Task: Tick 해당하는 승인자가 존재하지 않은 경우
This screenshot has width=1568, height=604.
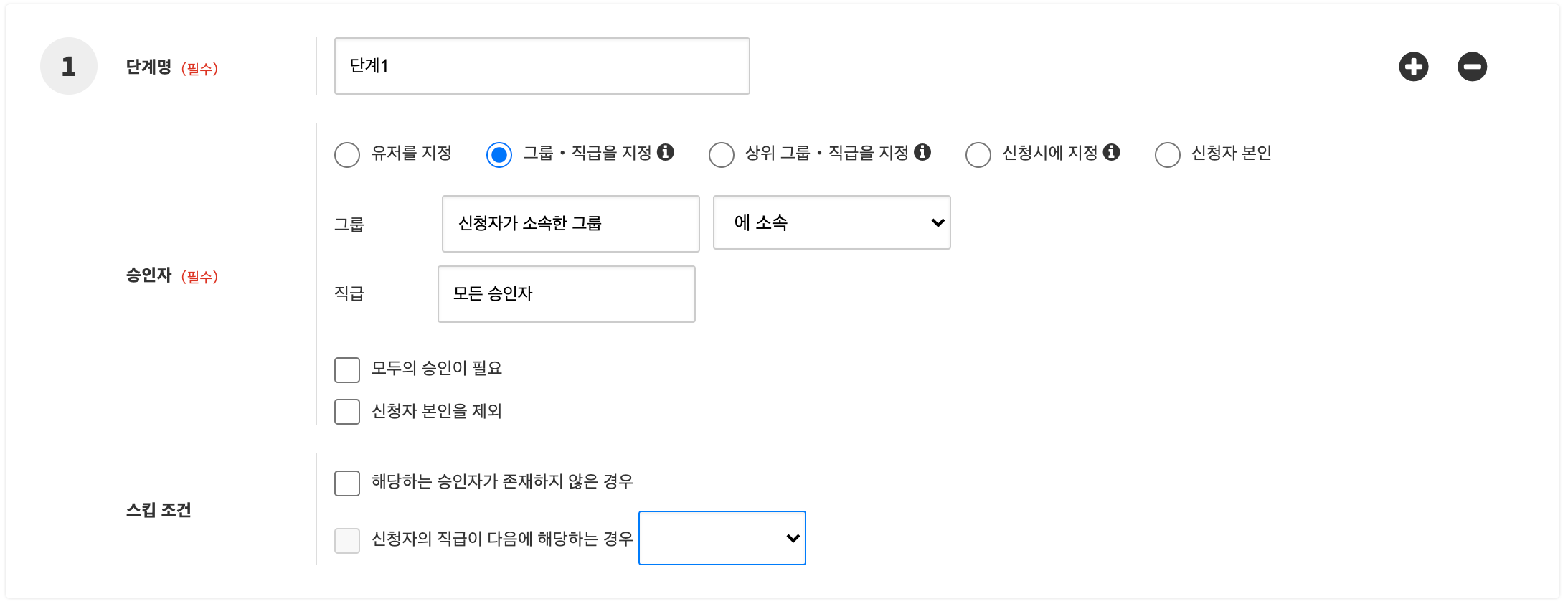Action: tap(347, 483)
